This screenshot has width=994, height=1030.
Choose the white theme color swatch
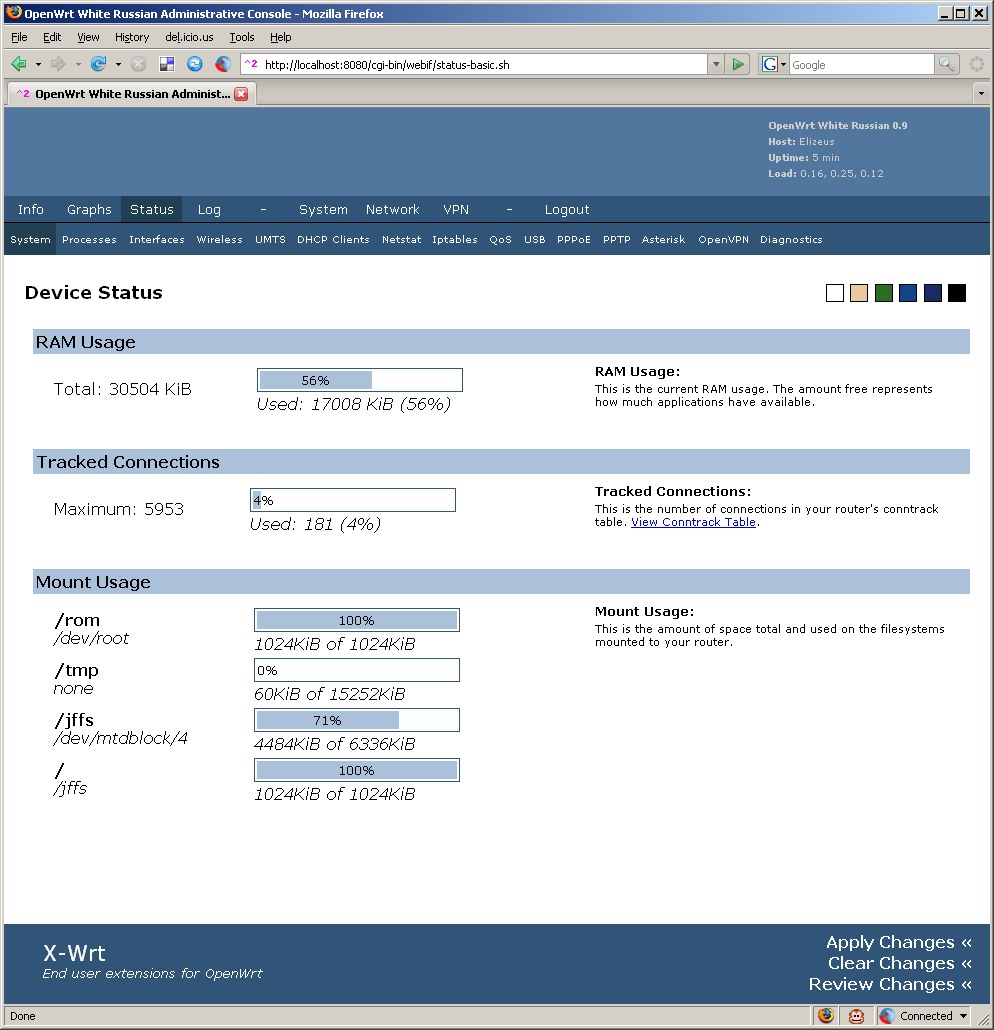tap(834, 293)
